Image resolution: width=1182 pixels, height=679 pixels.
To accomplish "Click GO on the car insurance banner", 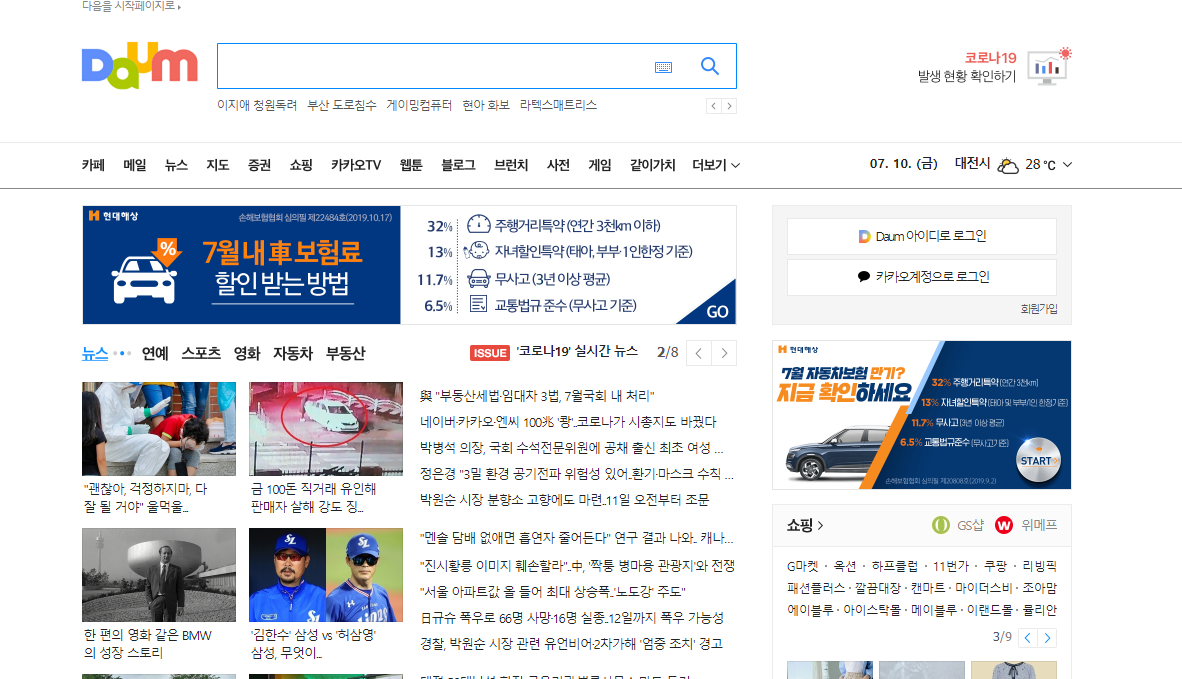I will (x=717, y=311).
